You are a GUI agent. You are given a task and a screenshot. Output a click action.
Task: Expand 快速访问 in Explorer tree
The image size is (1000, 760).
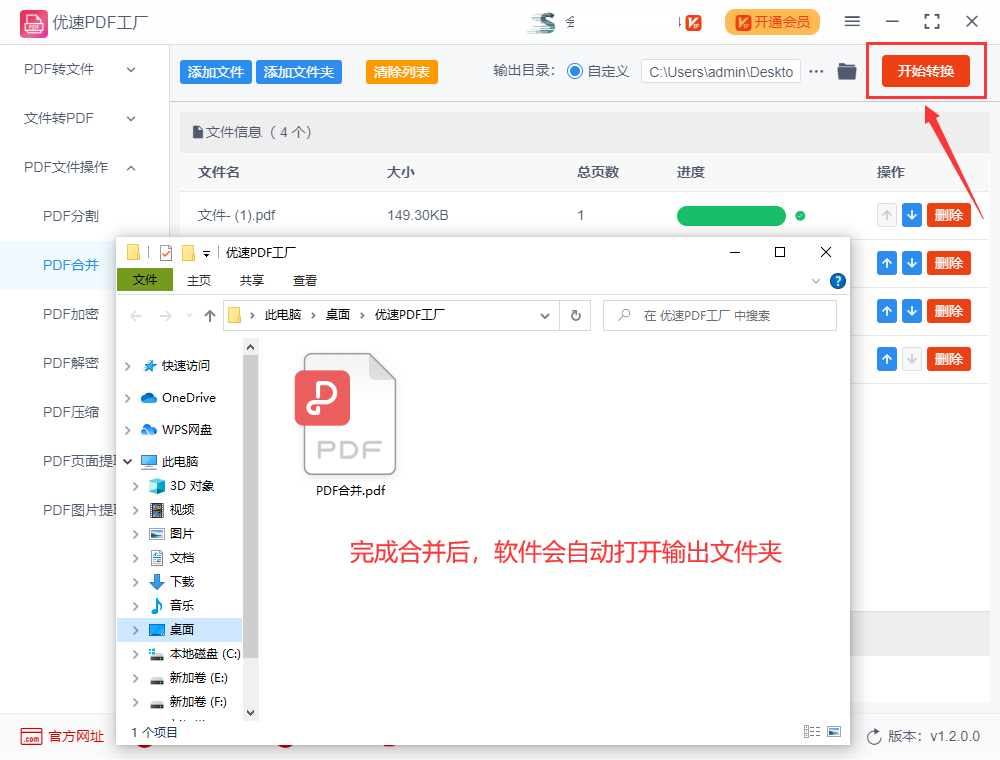pos(128,366)
